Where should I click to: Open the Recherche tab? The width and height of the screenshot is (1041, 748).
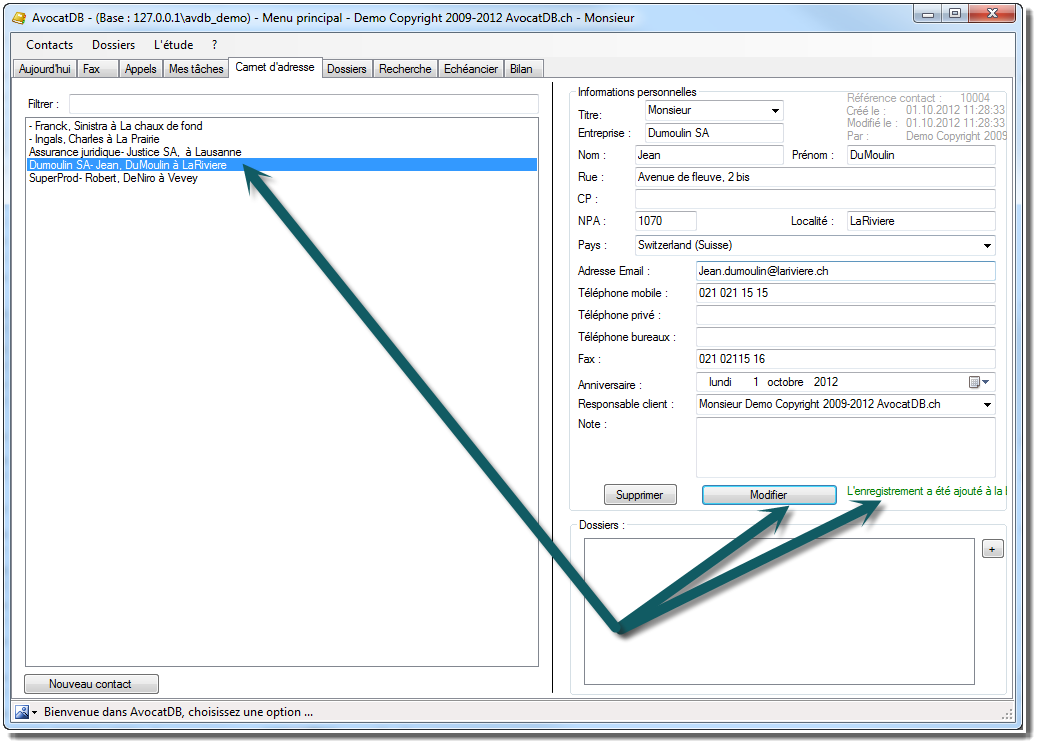pyautogui.click(x=405, y=69)
